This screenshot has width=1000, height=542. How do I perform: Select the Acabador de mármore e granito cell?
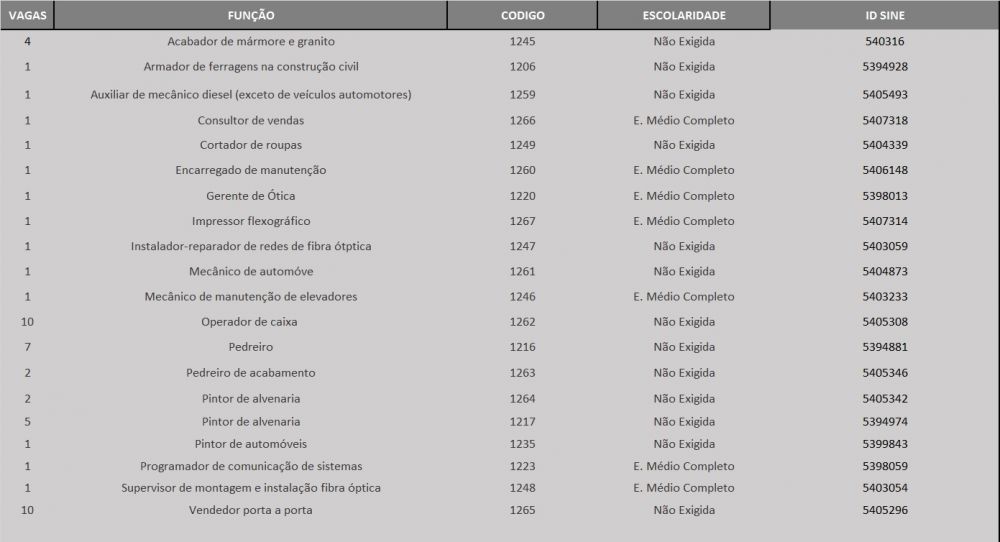tap(250, 42)
